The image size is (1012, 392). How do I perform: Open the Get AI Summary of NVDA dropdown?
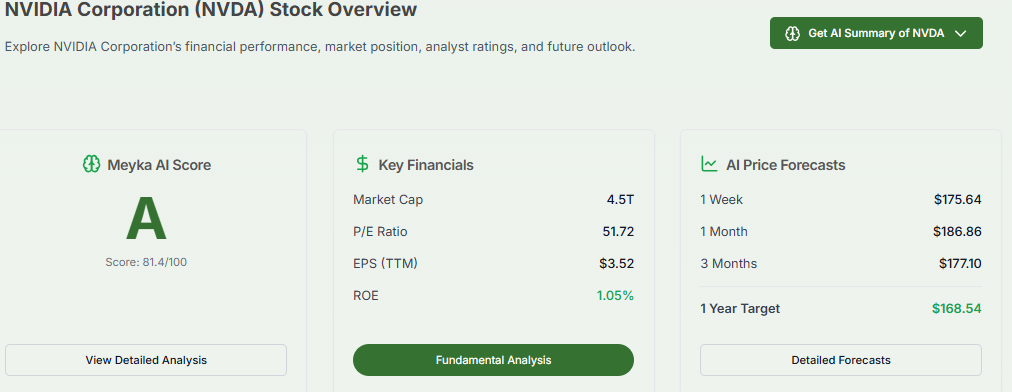(x=876, y=33)
